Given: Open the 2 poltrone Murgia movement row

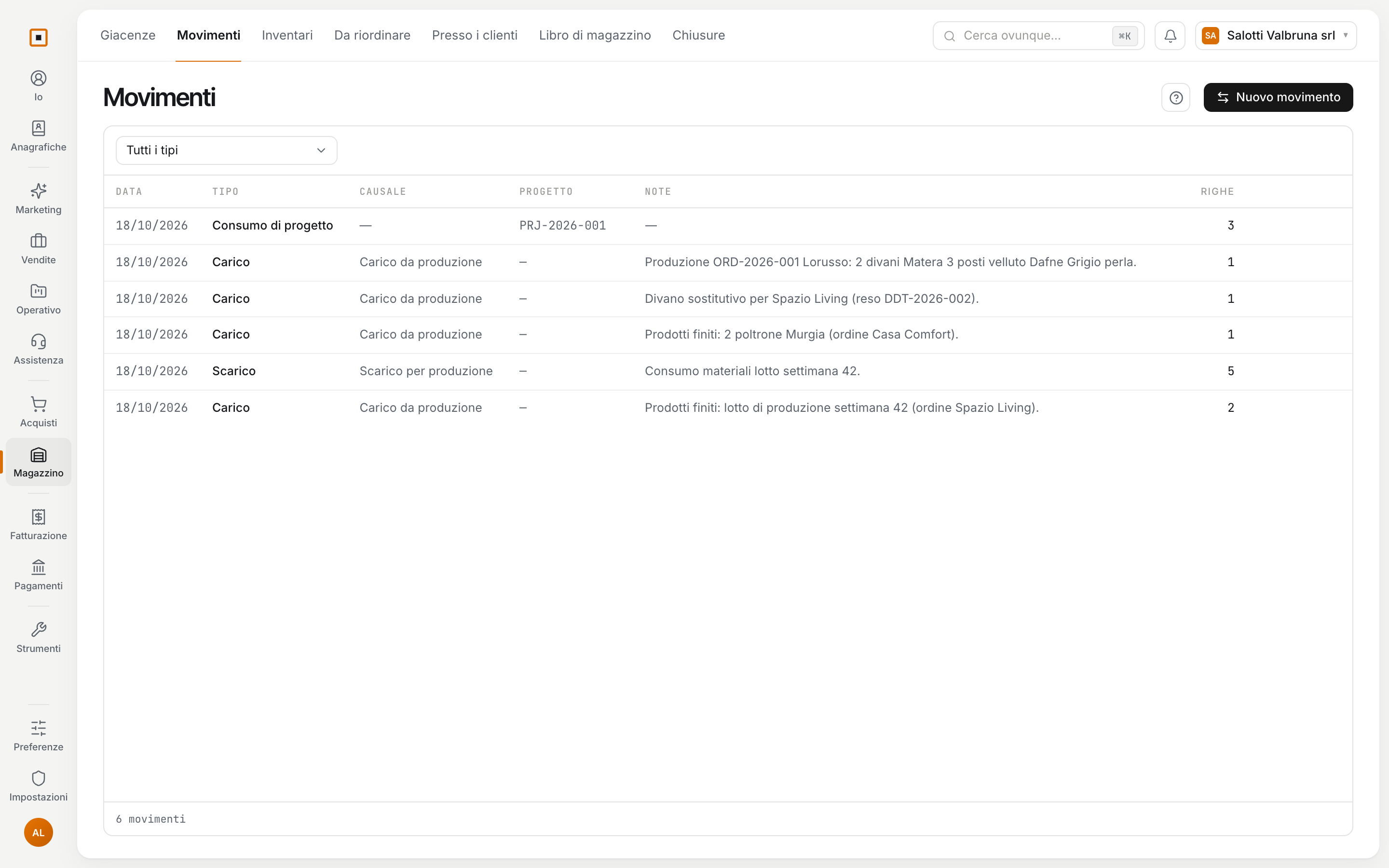Looking at the screenshot, I should click(728, 335).
